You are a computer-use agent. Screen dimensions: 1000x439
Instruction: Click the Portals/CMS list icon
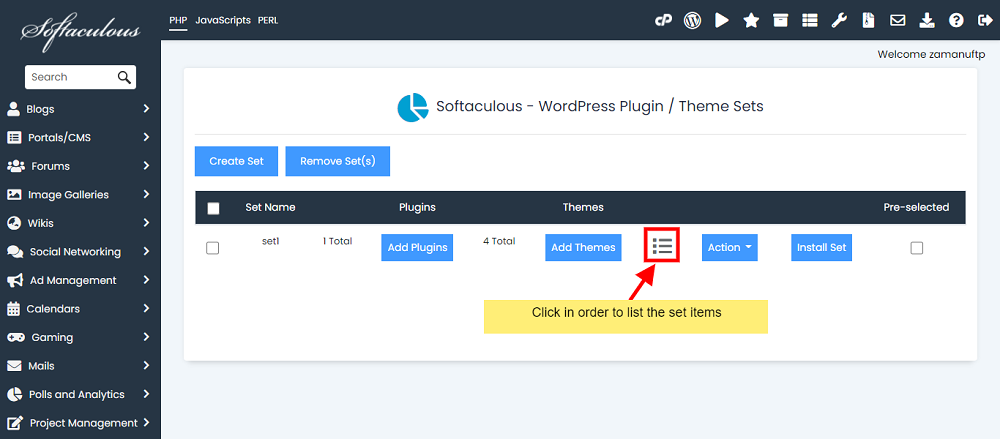(x=14, y=137)
